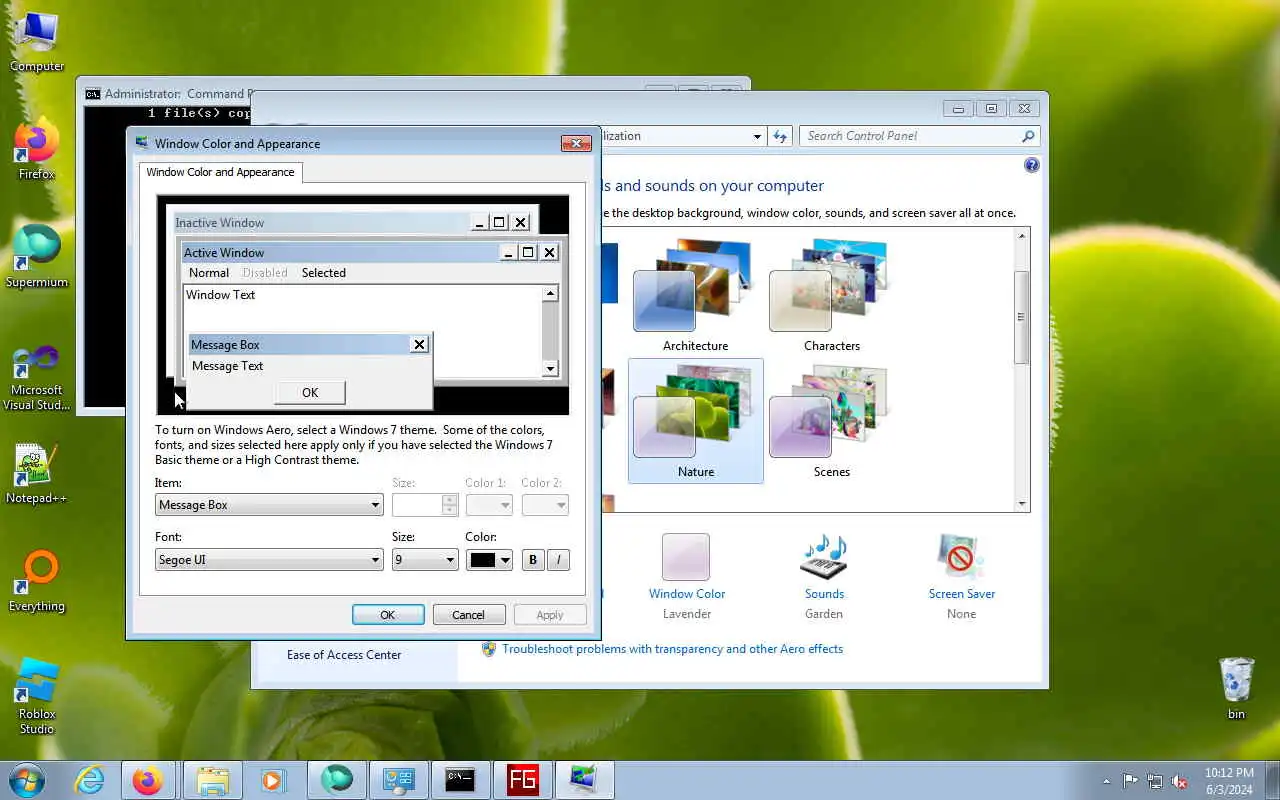1280x800 pixels.
Task: Select the Supermium desktop shortcut
Action: tap(37, 257)
